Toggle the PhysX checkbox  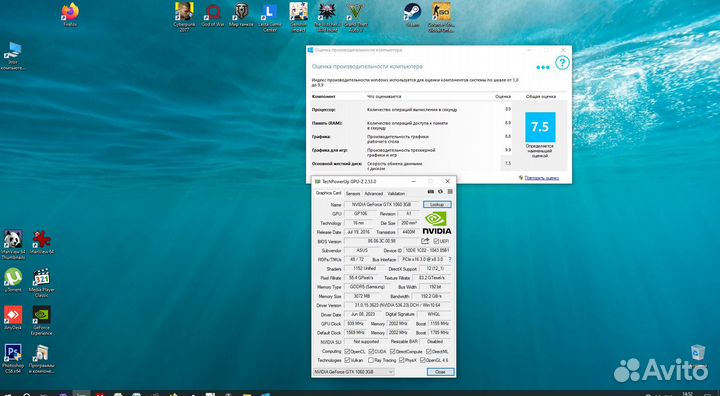coord(402,360)
